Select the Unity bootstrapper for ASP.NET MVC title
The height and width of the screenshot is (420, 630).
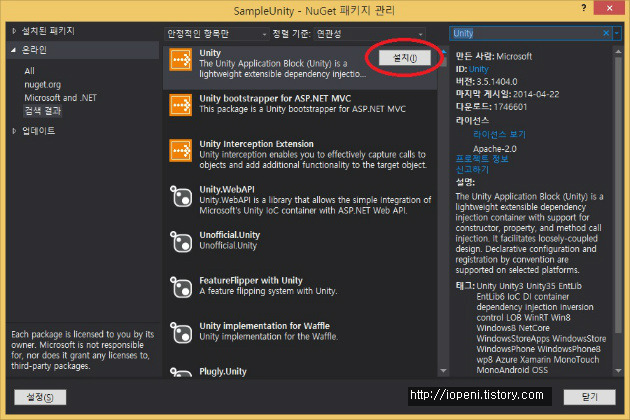(275, 98)
